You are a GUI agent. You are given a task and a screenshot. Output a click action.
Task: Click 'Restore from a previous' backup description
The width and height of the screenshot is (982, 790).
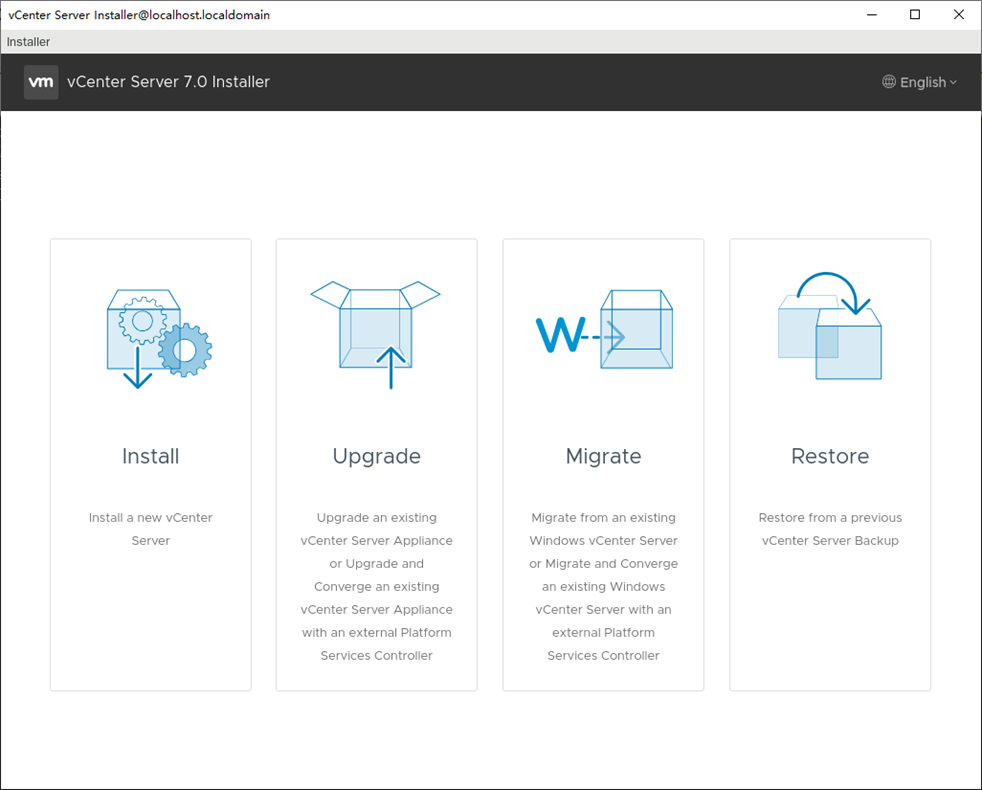point(830,529)
